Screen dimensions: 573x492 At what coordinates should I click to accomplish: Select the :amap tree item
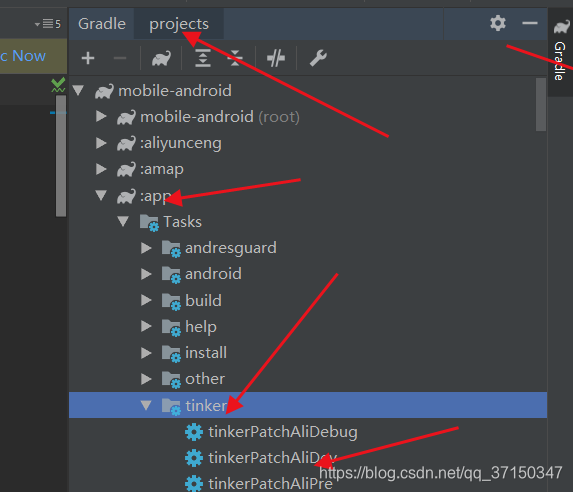pos(308,169)
